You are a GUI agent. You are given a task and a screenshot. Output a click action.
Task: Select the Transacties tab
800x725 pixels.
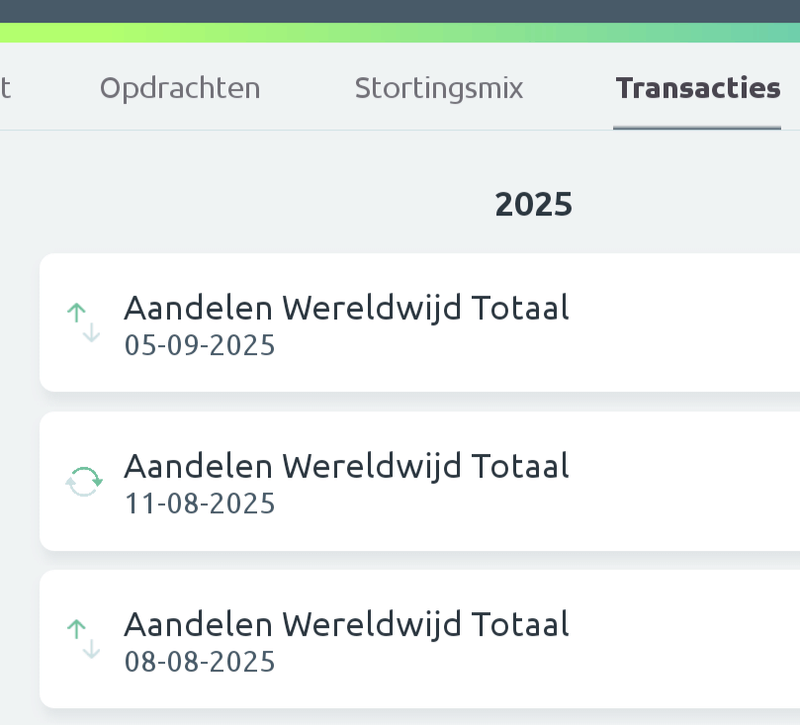coord(698,88)
